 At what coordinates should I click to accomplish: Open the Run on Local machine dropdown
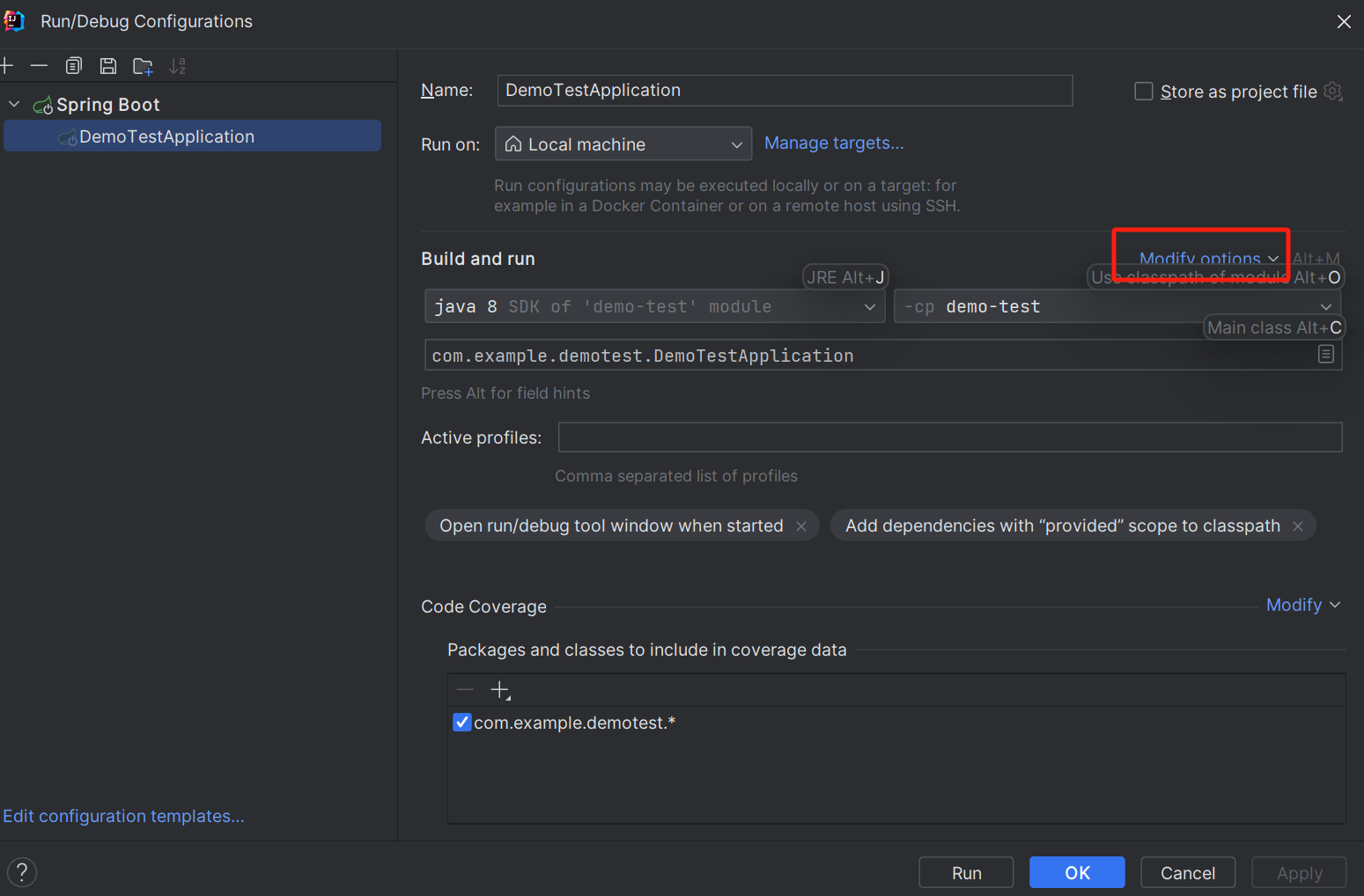[623, 144]
